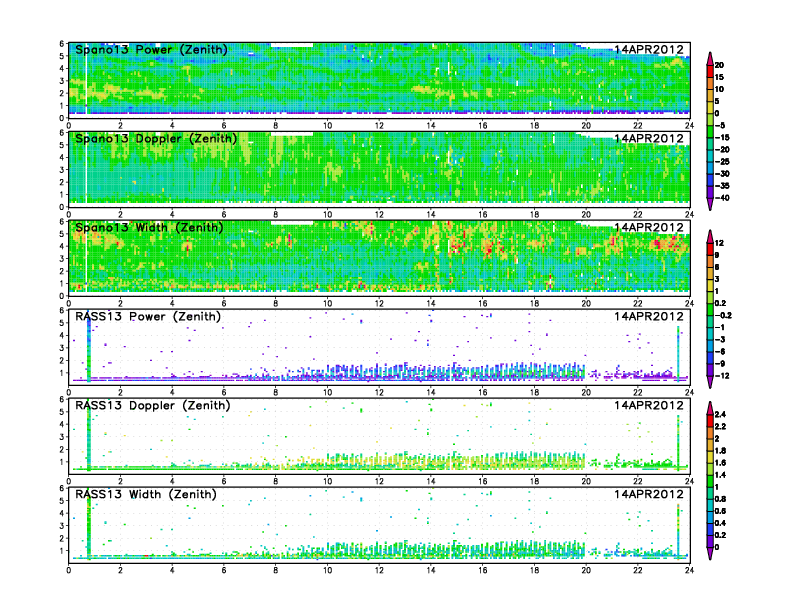Screen dimensions: 792x612
Task: Click the colorbar label '0.6'
Action: pos(721,511)
